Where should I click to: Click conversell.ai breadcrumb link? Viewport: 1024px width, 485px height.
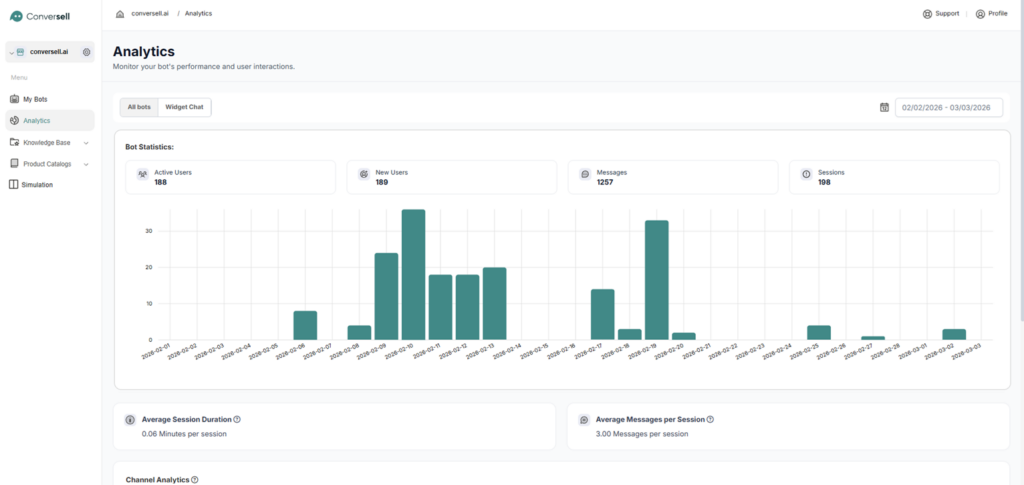150,14
